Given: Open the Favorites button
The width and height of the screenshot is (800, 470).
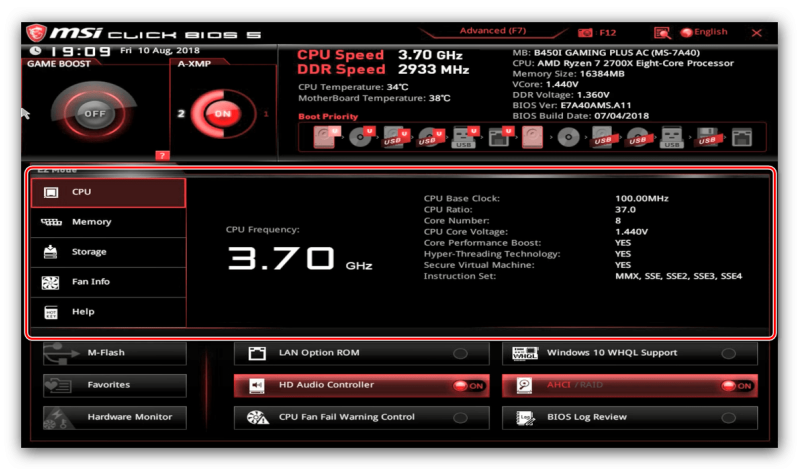Looking at the screenshot, I should click(115, 385).
